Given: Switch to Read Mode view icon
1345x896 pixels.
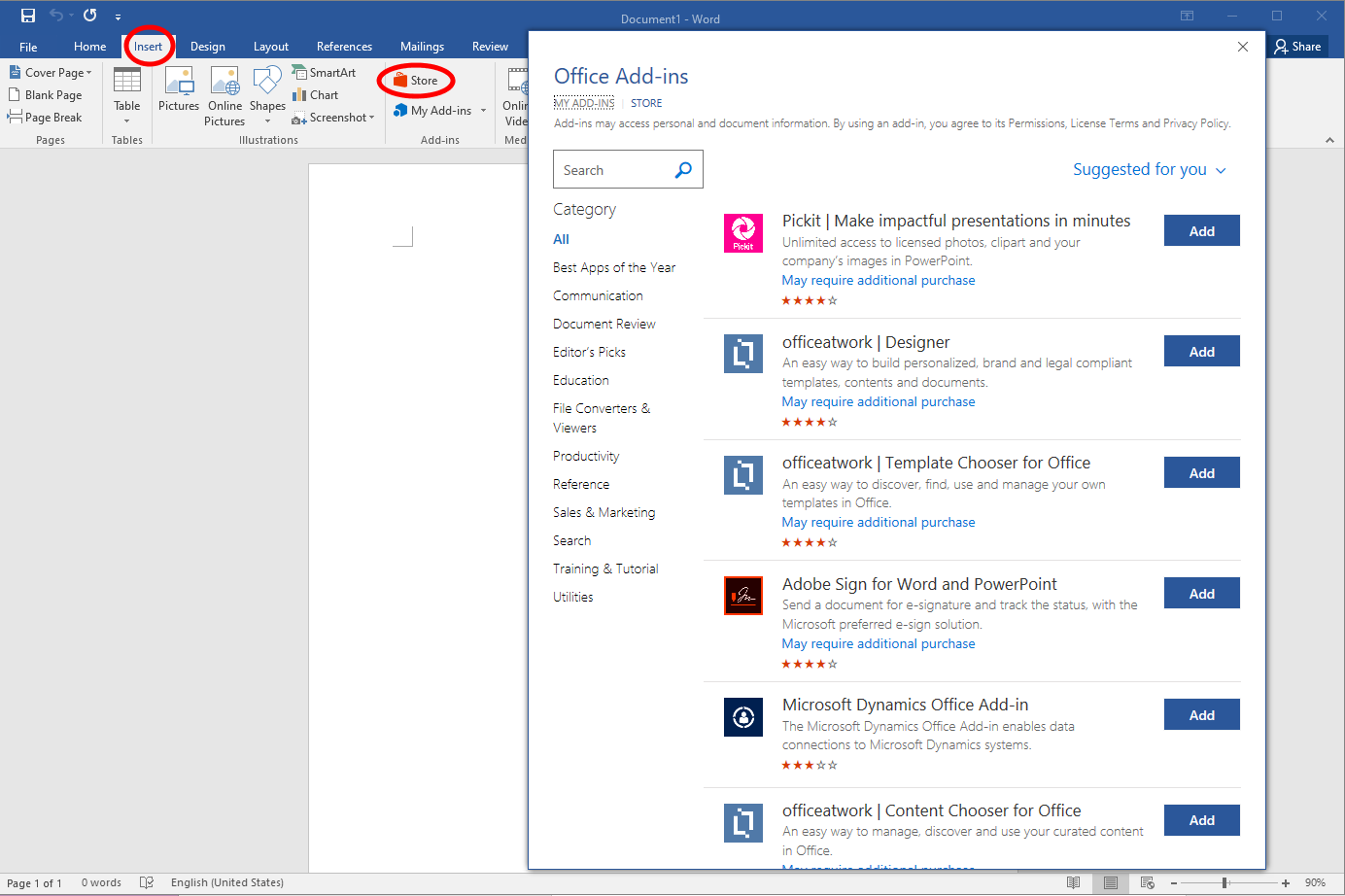Looking at the screenshot, I should click(1073, 882).
